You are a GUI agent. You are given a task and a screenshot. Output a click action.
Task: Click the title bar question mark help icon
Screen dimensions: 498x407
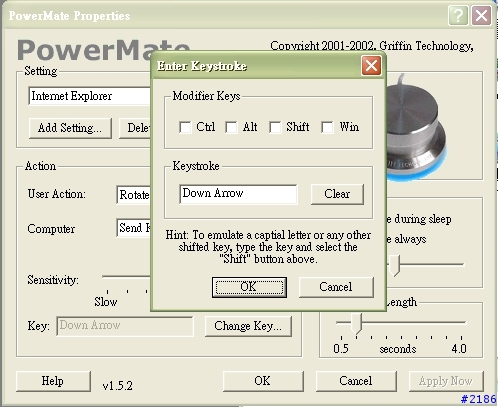[458, 16]
